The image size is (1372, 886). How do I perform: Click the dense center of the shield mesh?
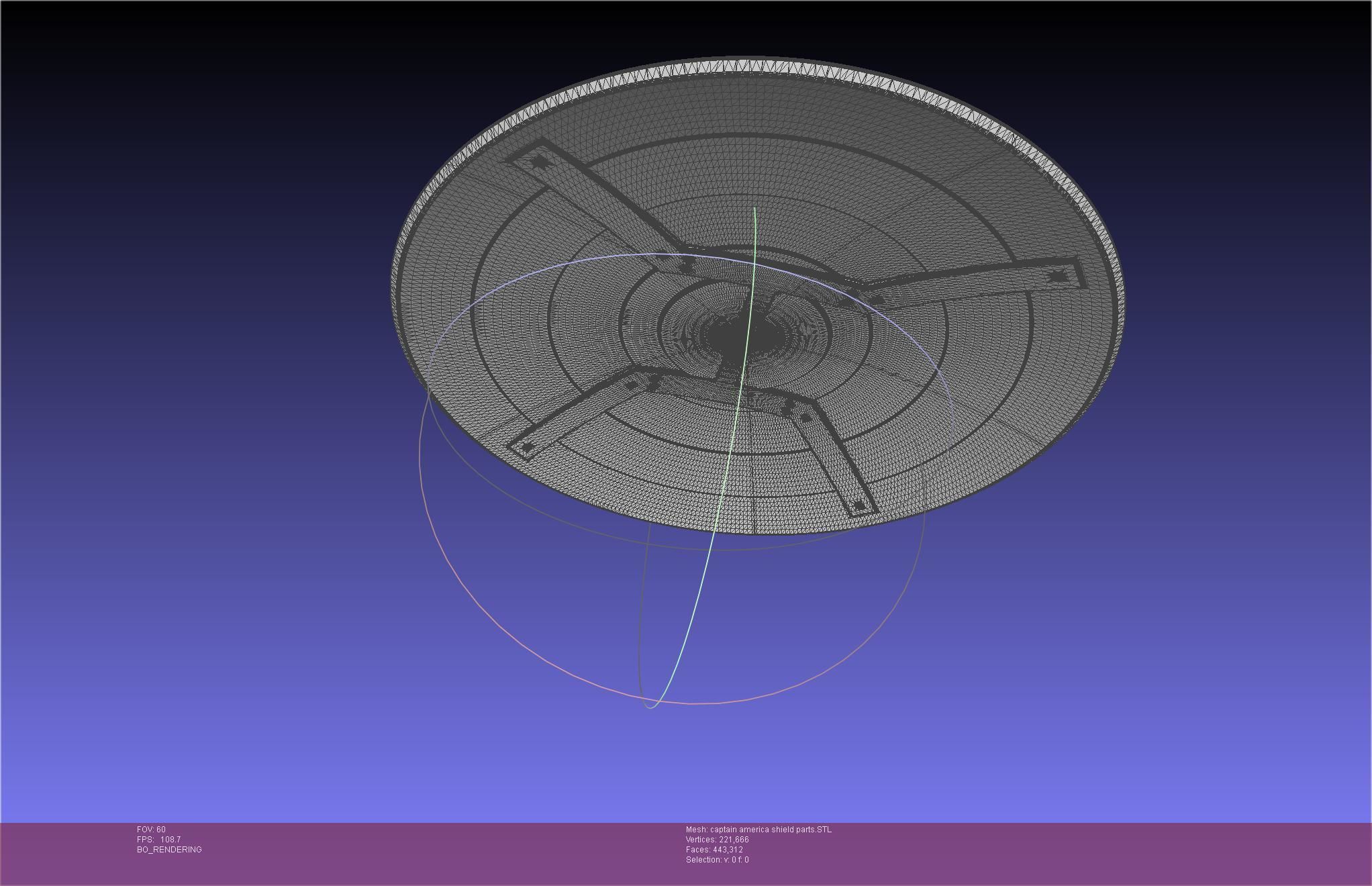[733, 336]
